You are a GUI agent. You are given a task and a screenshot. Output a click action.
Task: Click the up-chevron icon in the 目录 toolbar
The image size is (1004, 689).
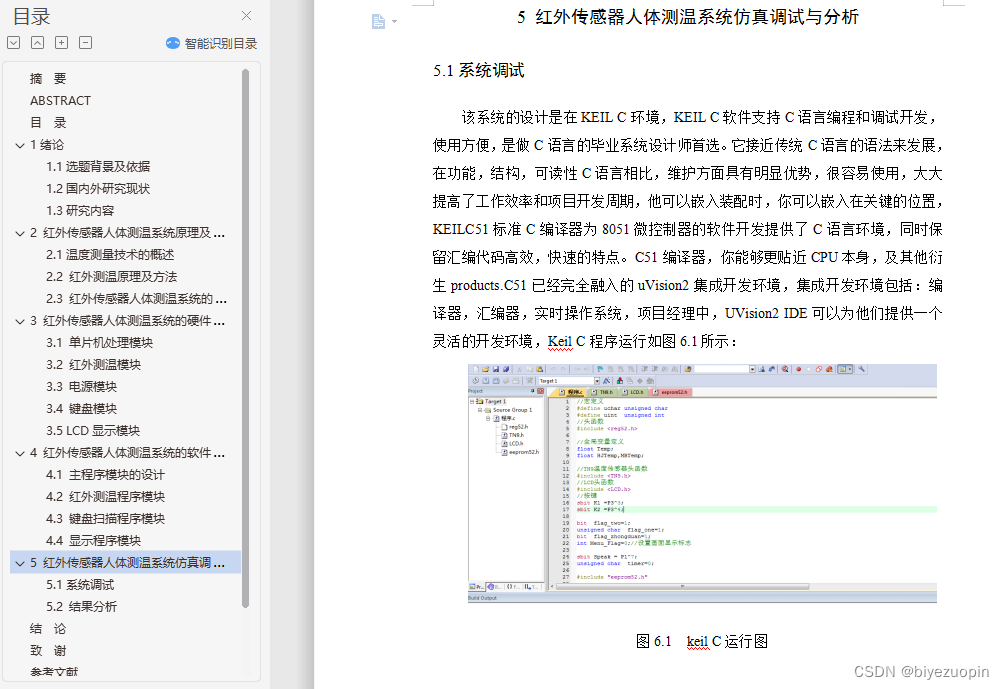(37, 42)
